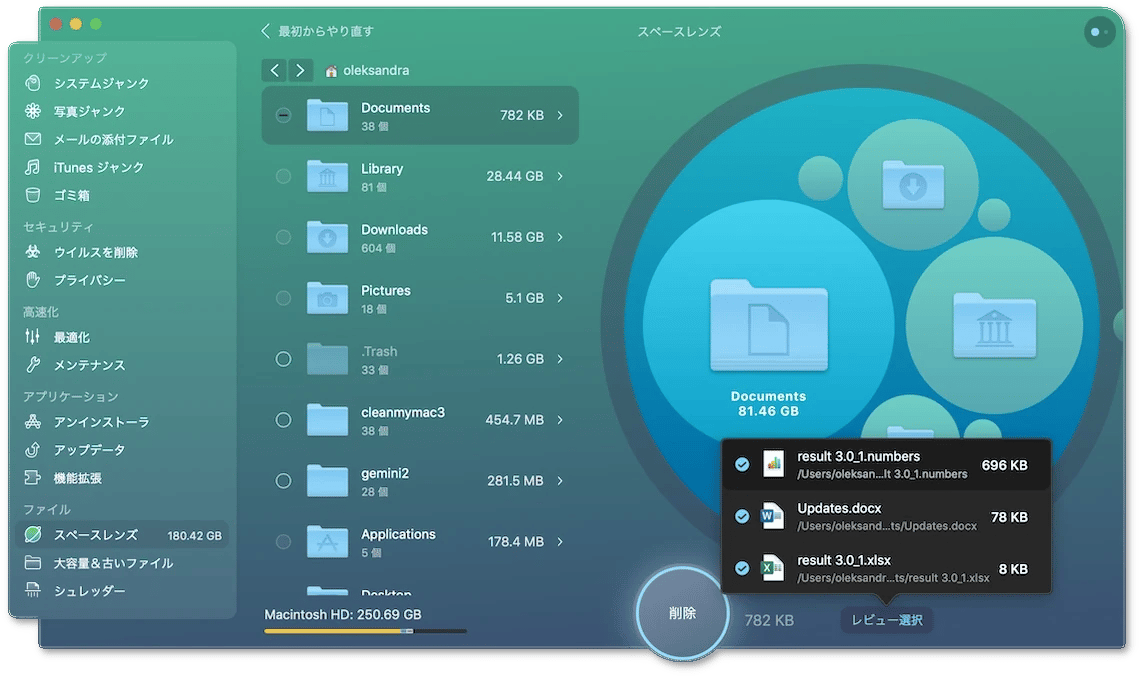1139x677 pixels.
Task: Open メールの添付ファイル in the sidebar menu
Action: (x=113, y=139)
